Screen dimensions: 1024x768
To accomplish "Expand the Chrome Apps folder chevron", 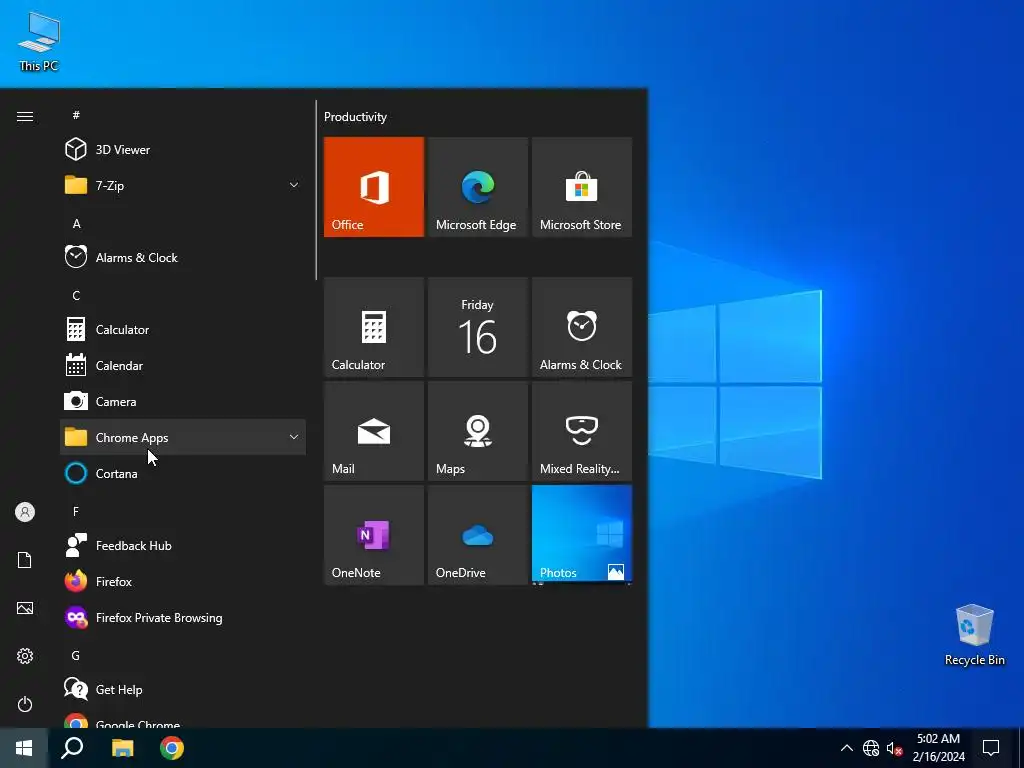I will 294,438.
